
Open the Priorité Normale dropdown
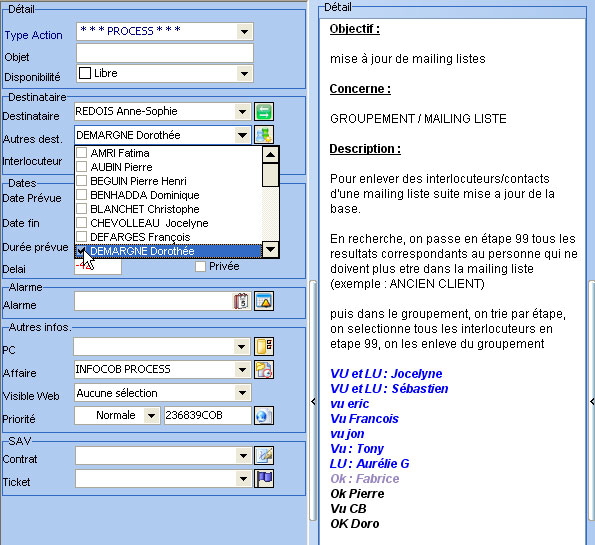click(x=151, y=416)
